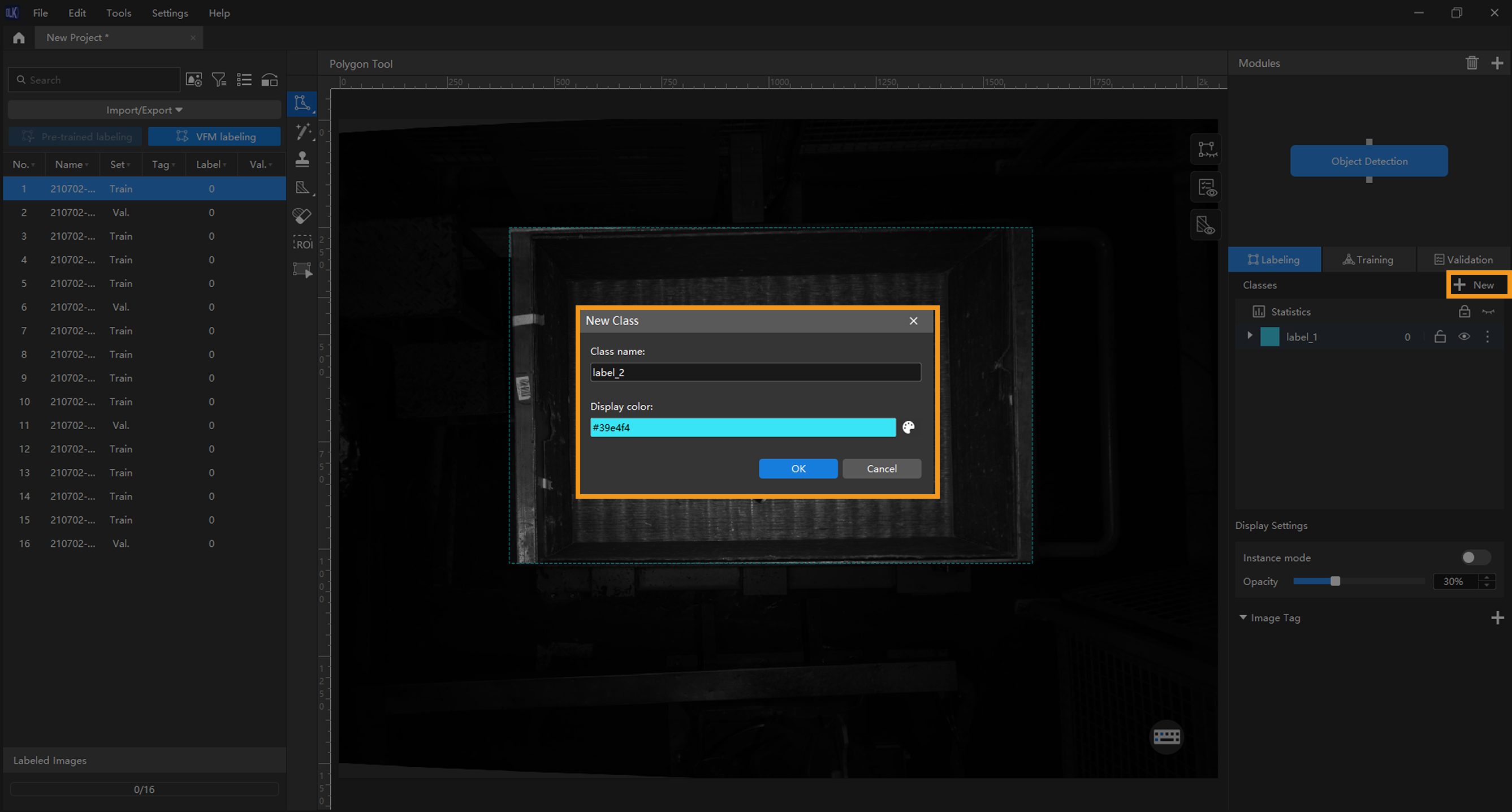This screenshot has height=812, width=1512.
Task: Hide label_1 class using eye icon
Action: (x=1464, y=337)
